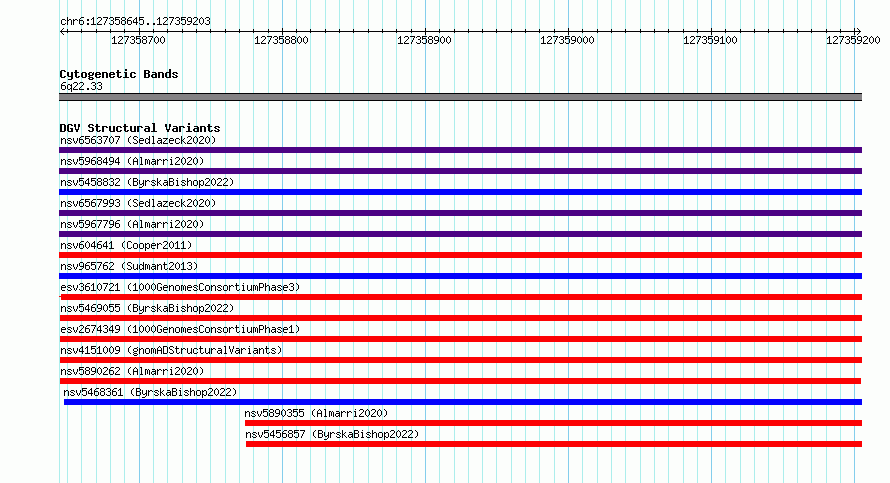Image resolution: width=890 pixels, height=483 pixels.
Task: Open nsv5890262 (Almarri2020) label
Action: coord(132,371)
